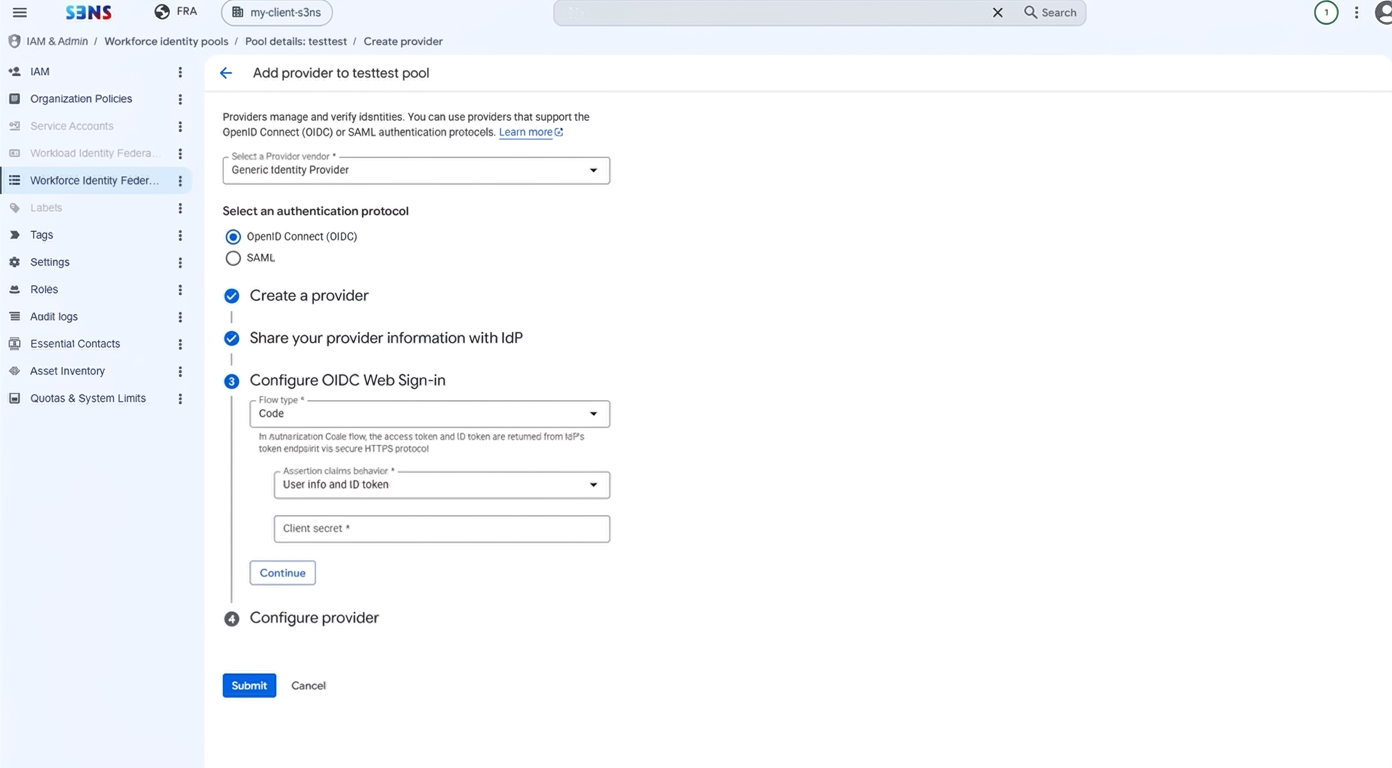Image resolution: width=1392 pixels, height=768 pixels.
Task: Open the three-dot menu next to IAM
Action: point(180,72)
